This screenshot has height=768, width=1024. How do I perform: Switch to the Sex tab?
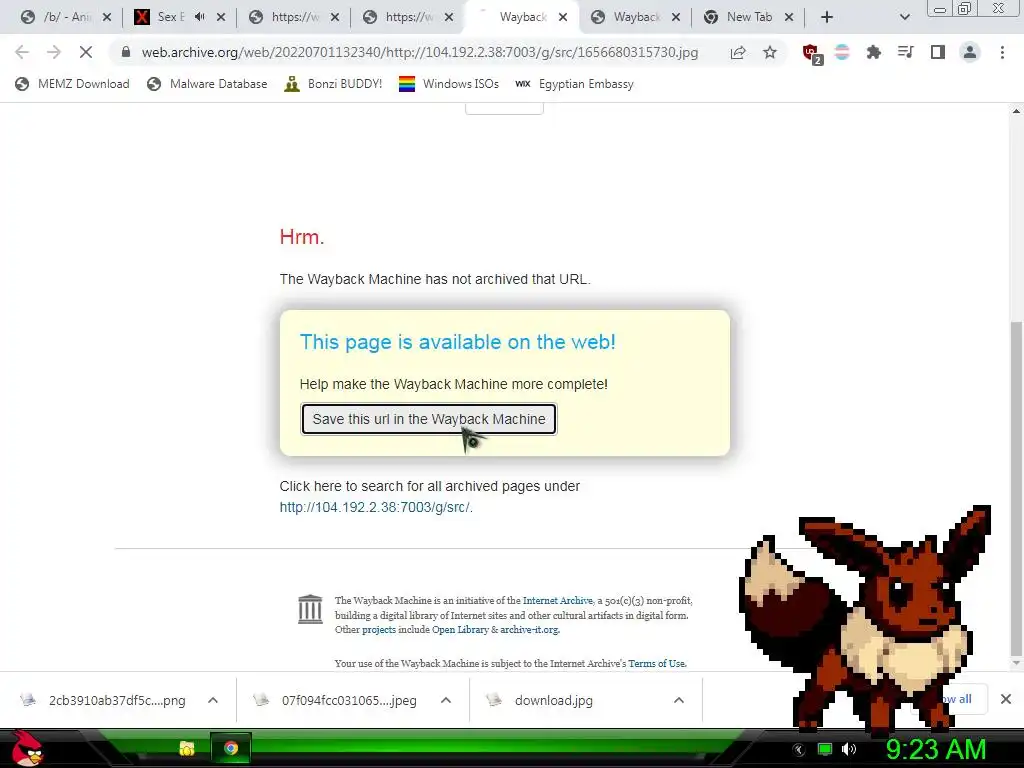170,17
